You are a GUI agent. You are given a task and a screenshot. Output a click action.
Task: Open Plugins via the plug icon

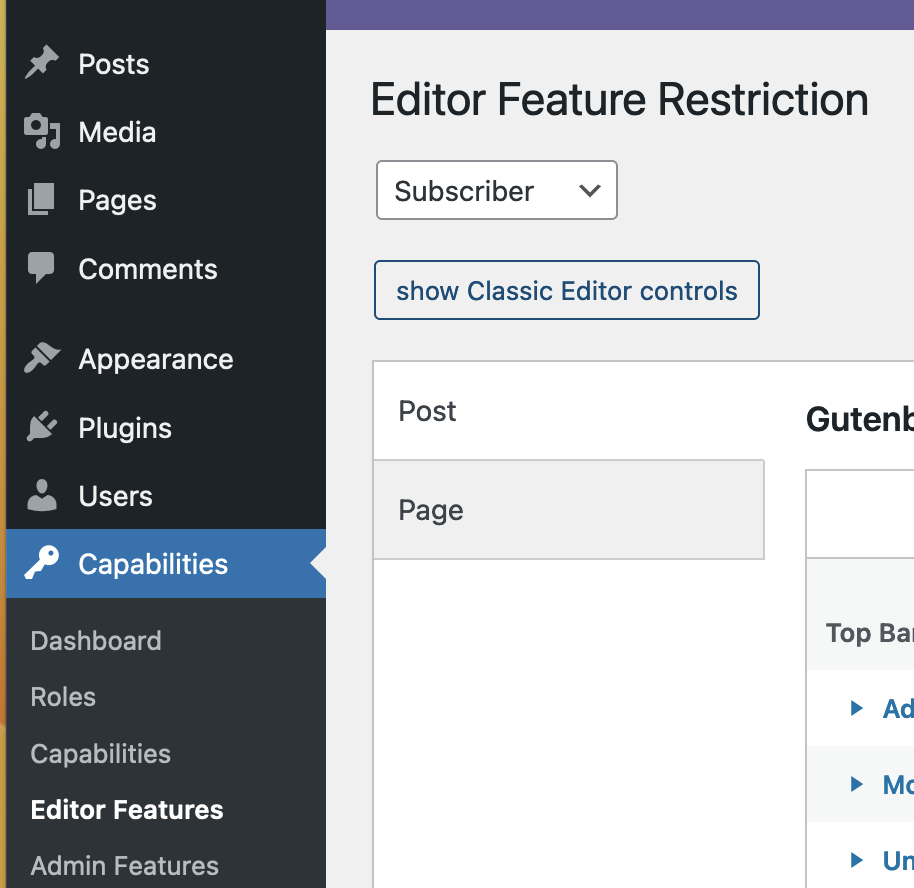pos(41,427)
